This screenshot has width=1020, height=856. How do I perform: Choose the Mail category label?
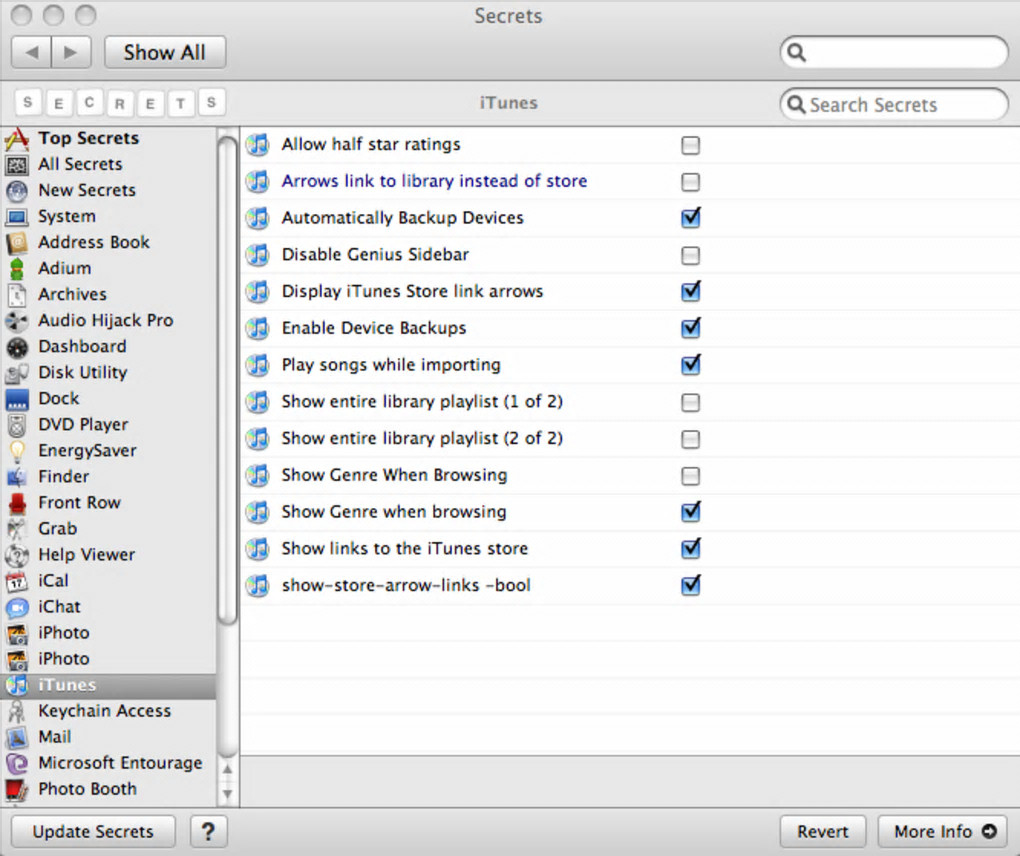[x=55, y=736]
